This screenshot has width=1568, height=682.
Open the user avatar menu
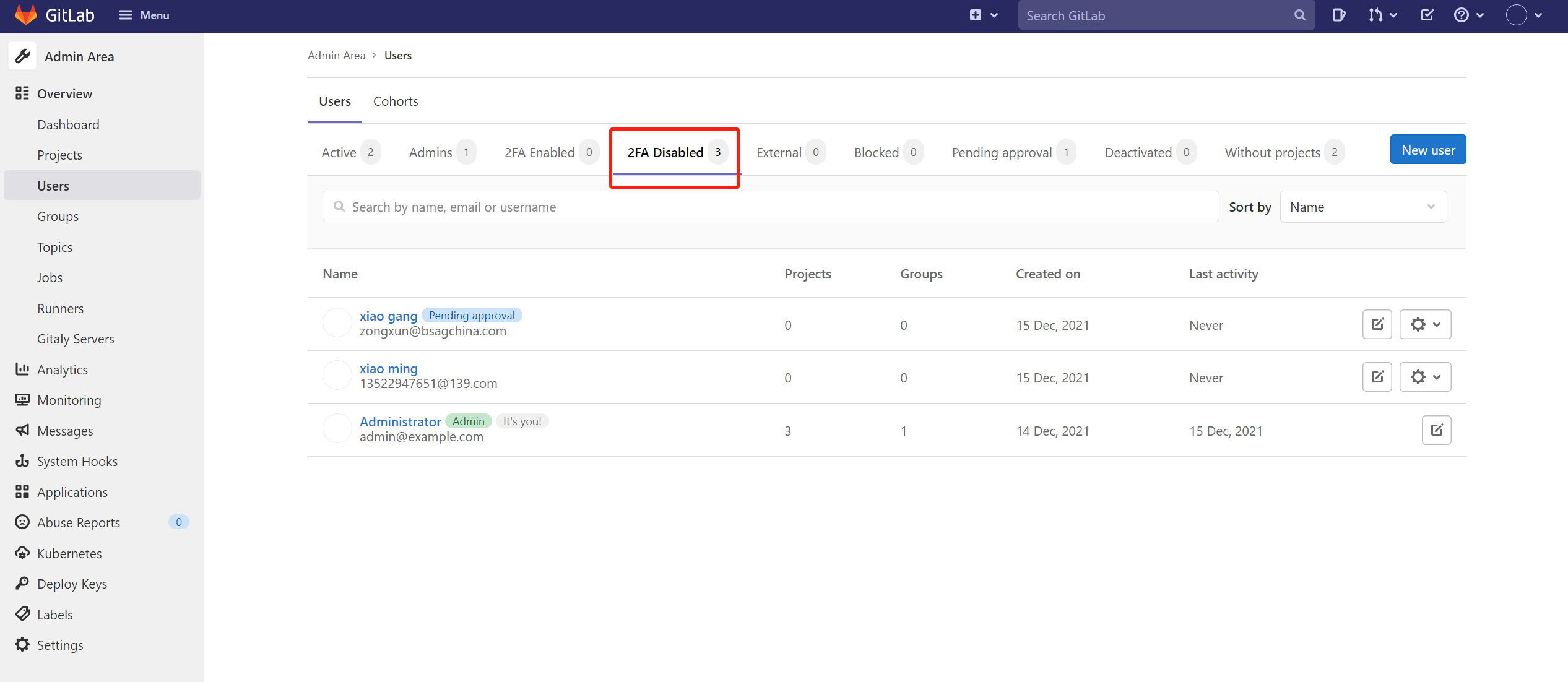click(1523, 15)
